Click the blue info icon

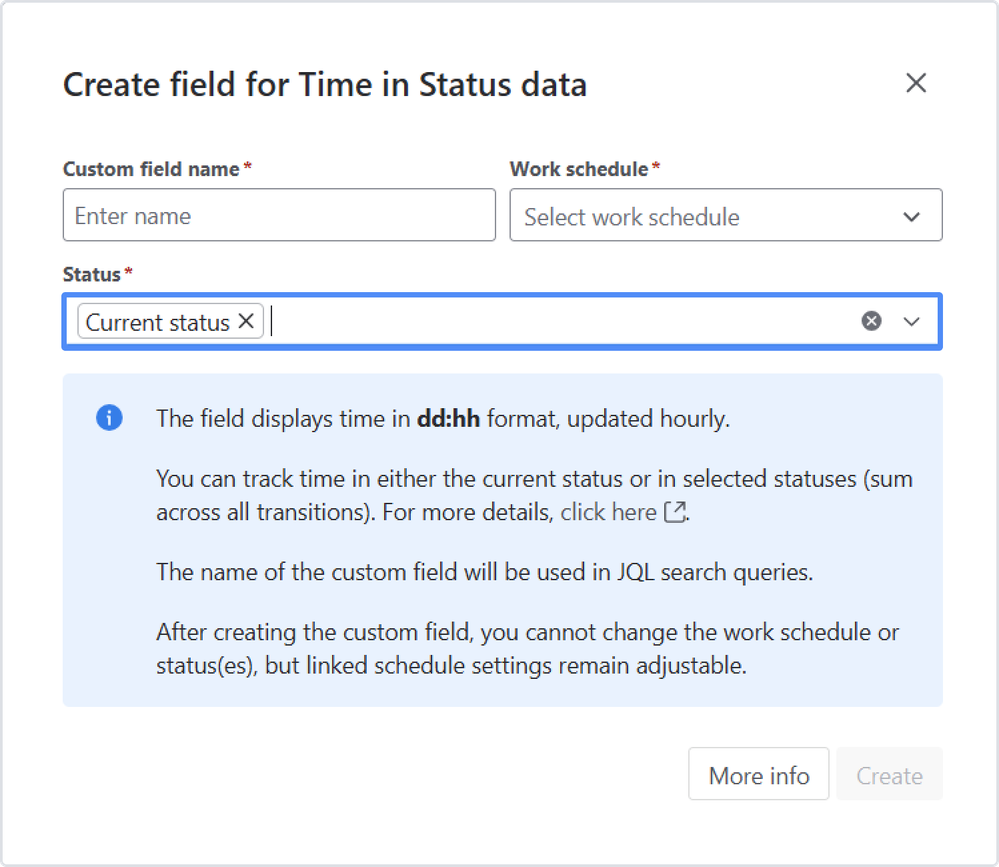[109, 418]
